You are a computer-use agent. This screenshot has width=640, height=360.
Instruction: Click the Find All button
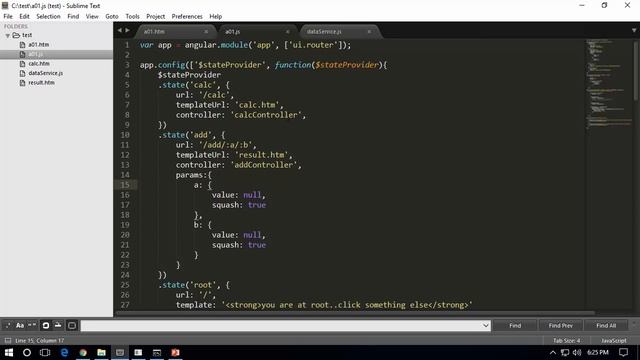(606, 325)
